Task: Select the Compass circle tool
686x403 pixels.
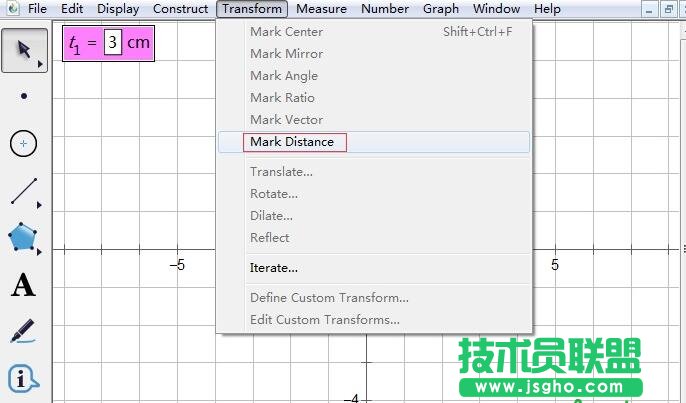Action: pyautogui.click(x=23, y=143)
